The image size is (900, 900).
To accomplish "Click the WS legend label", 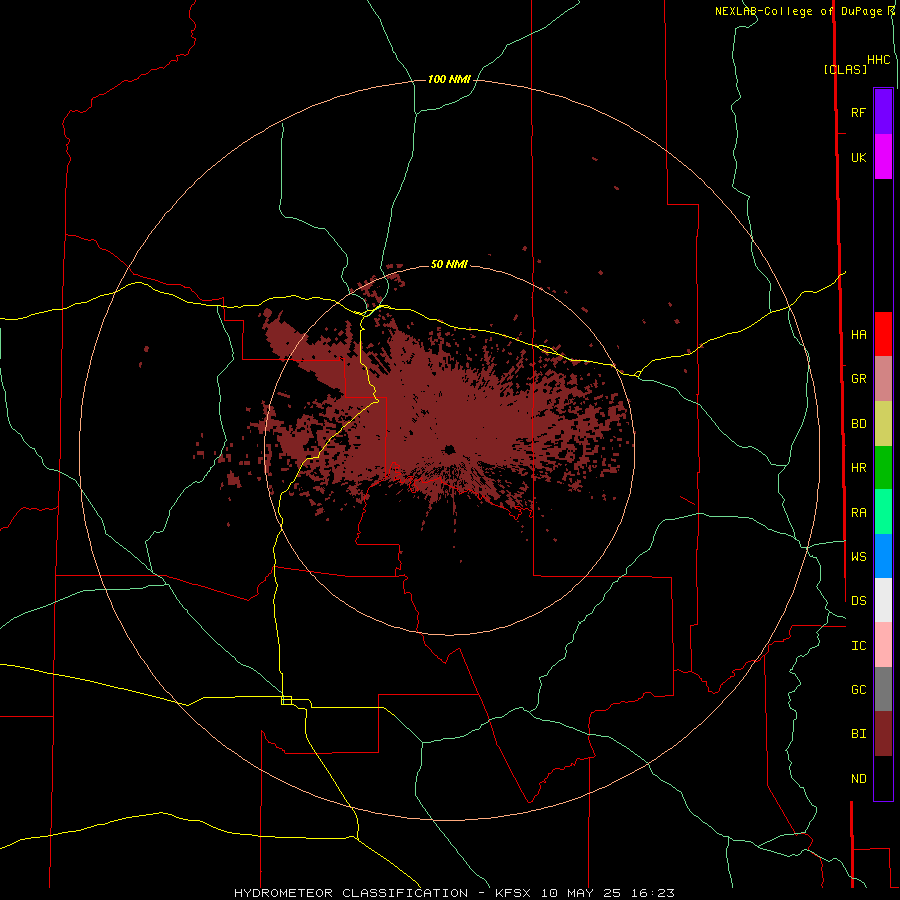I will click(858, 556).
